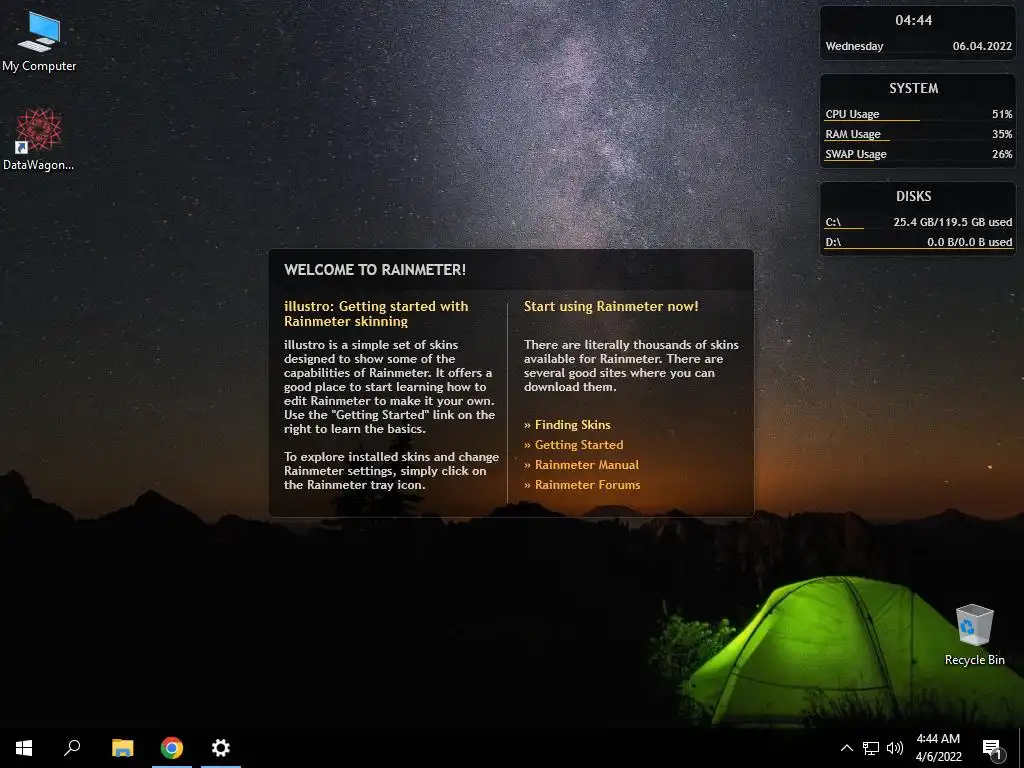Show hidden system tray icons
The image size is (1024, 768).
coord(846,748)
